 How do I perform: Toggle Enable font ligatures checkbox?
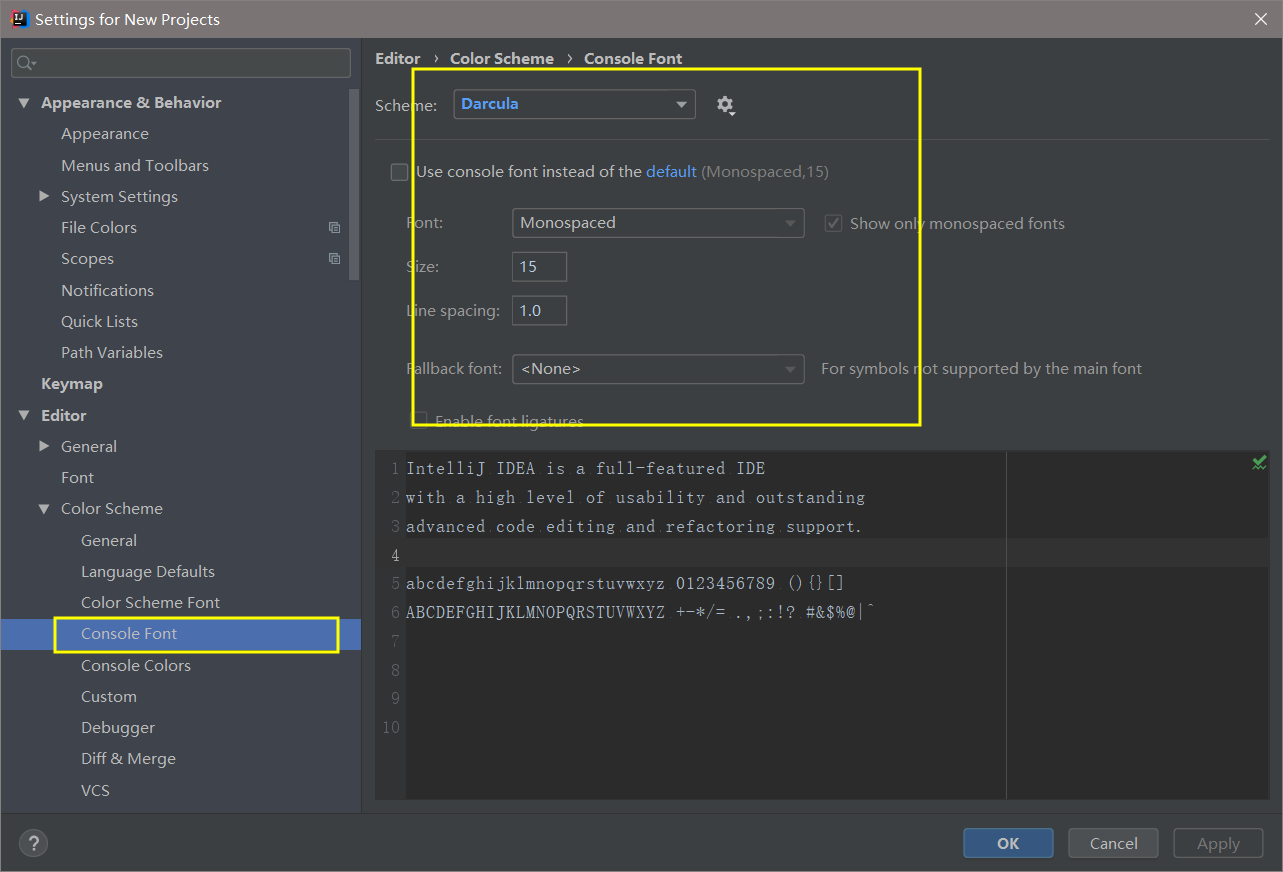click(420, 421)
